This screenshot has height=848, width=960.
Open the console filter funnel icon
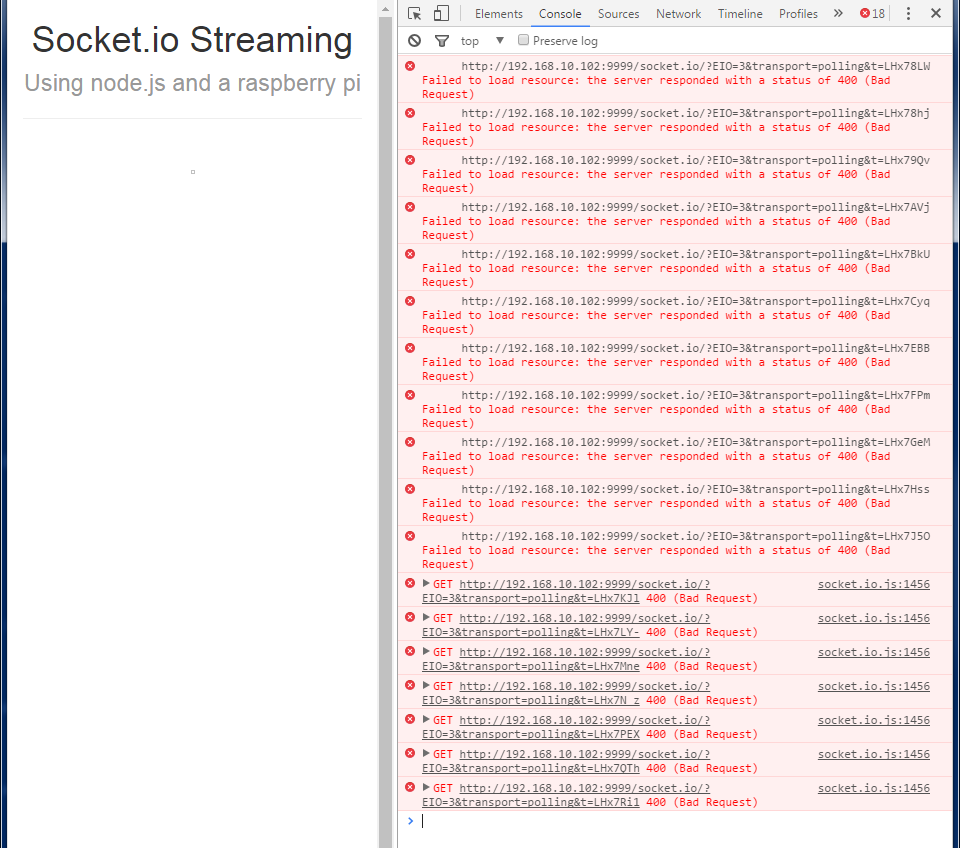[x=441, y=41]
